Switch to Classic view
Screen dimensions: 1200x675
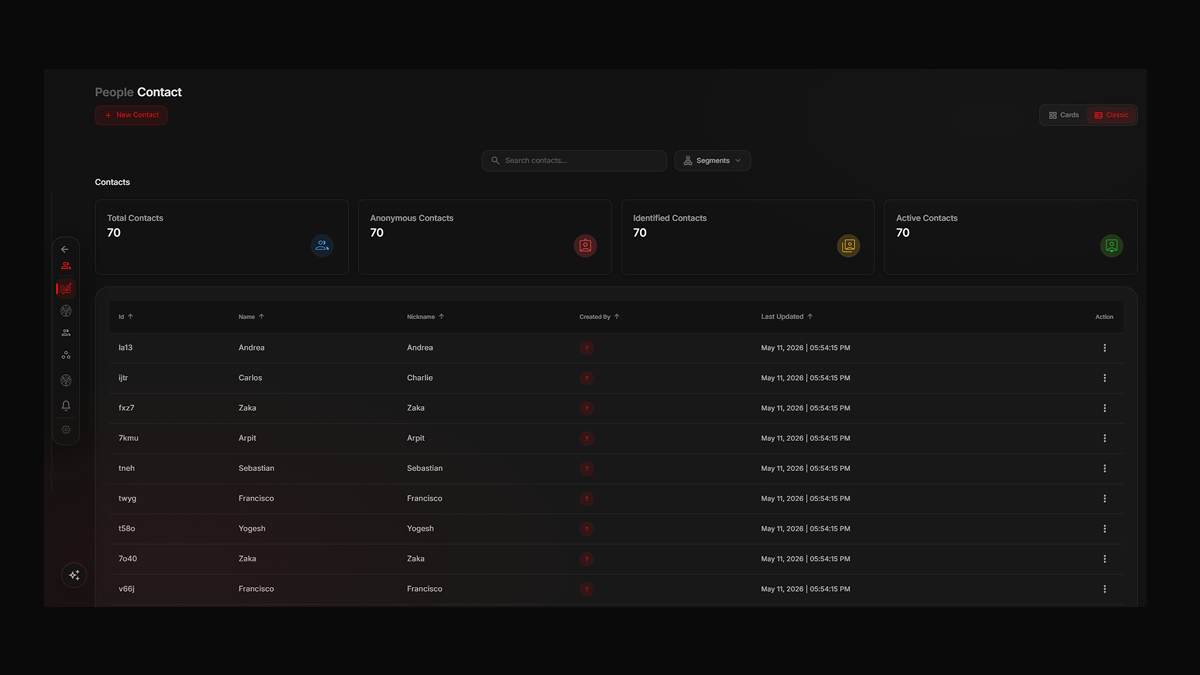click(1111, 115)
